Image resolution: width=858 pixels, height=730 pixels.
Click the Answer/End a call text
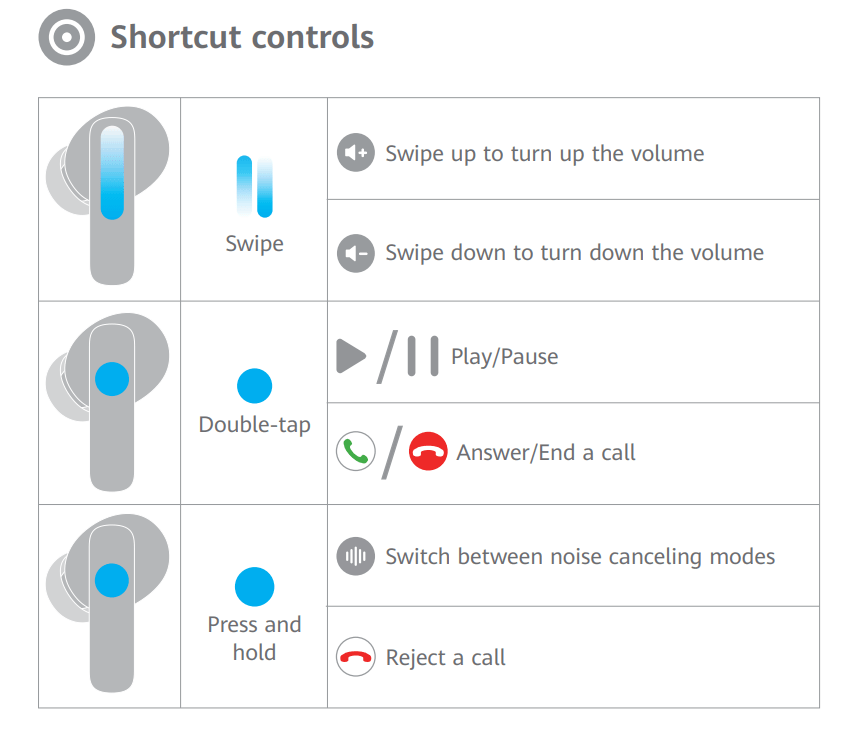click(x=546, y=453)
